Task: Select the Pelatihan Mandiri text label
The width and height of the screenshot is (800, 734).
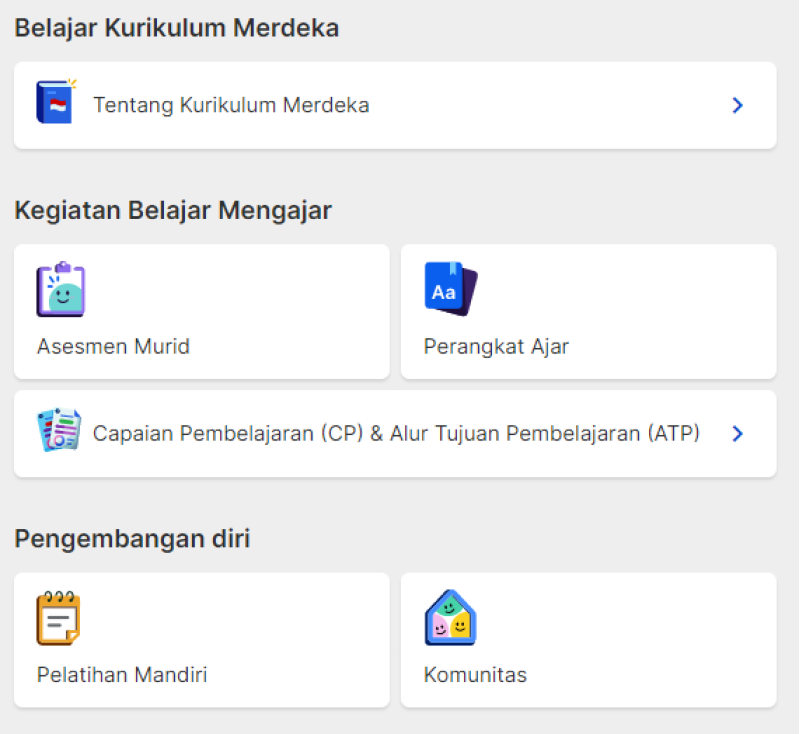Action: (121, 675)
